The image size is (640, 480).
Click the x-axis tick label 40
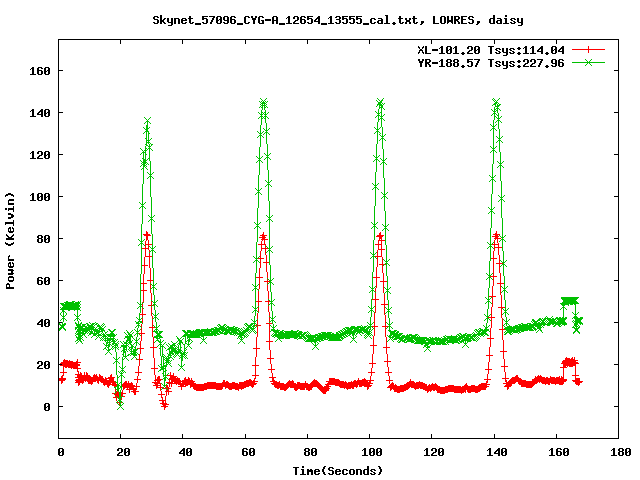(x=185, y=452)
